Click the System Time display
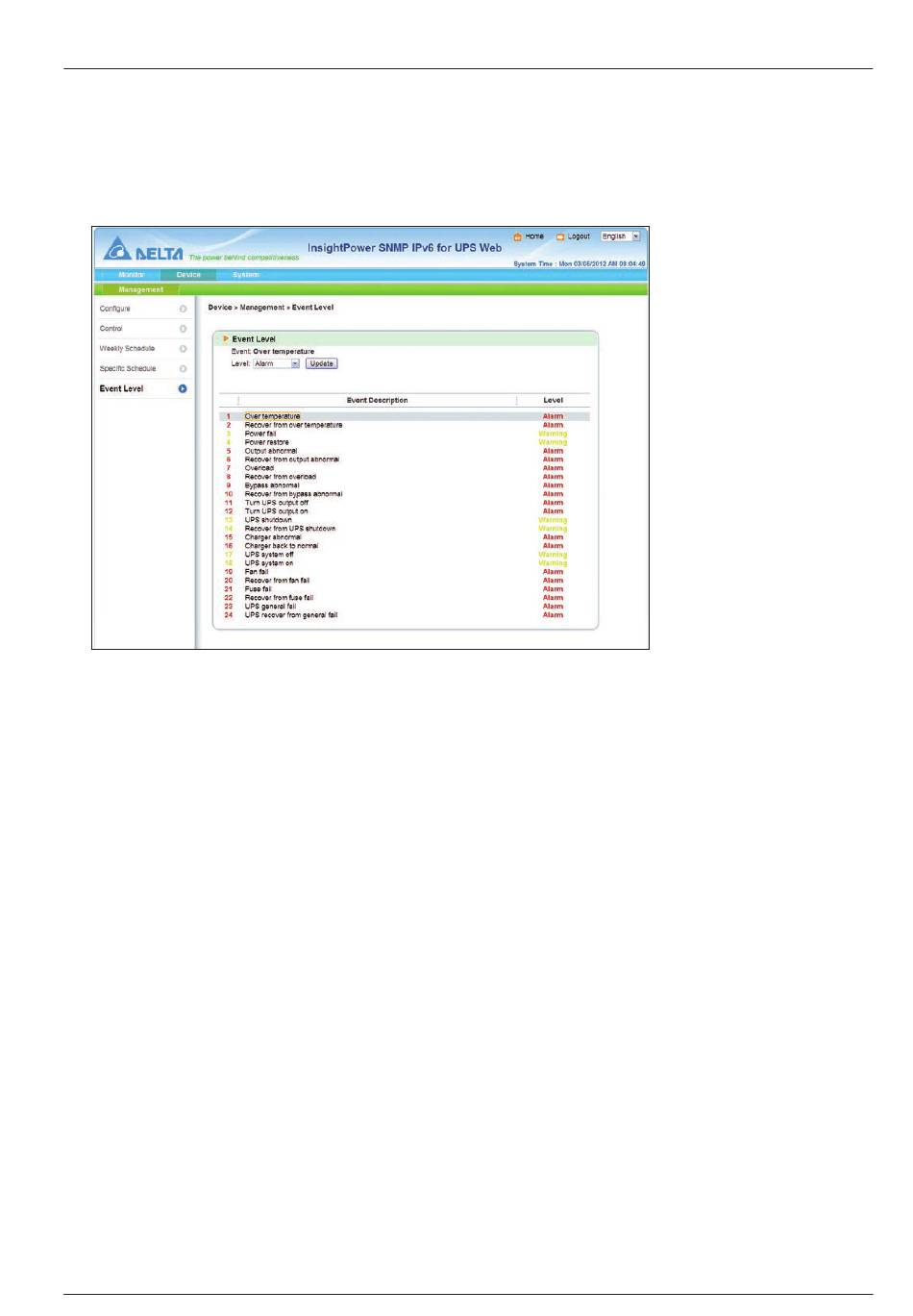This screenshot has width=913, height=1316. tap(580, 263)
